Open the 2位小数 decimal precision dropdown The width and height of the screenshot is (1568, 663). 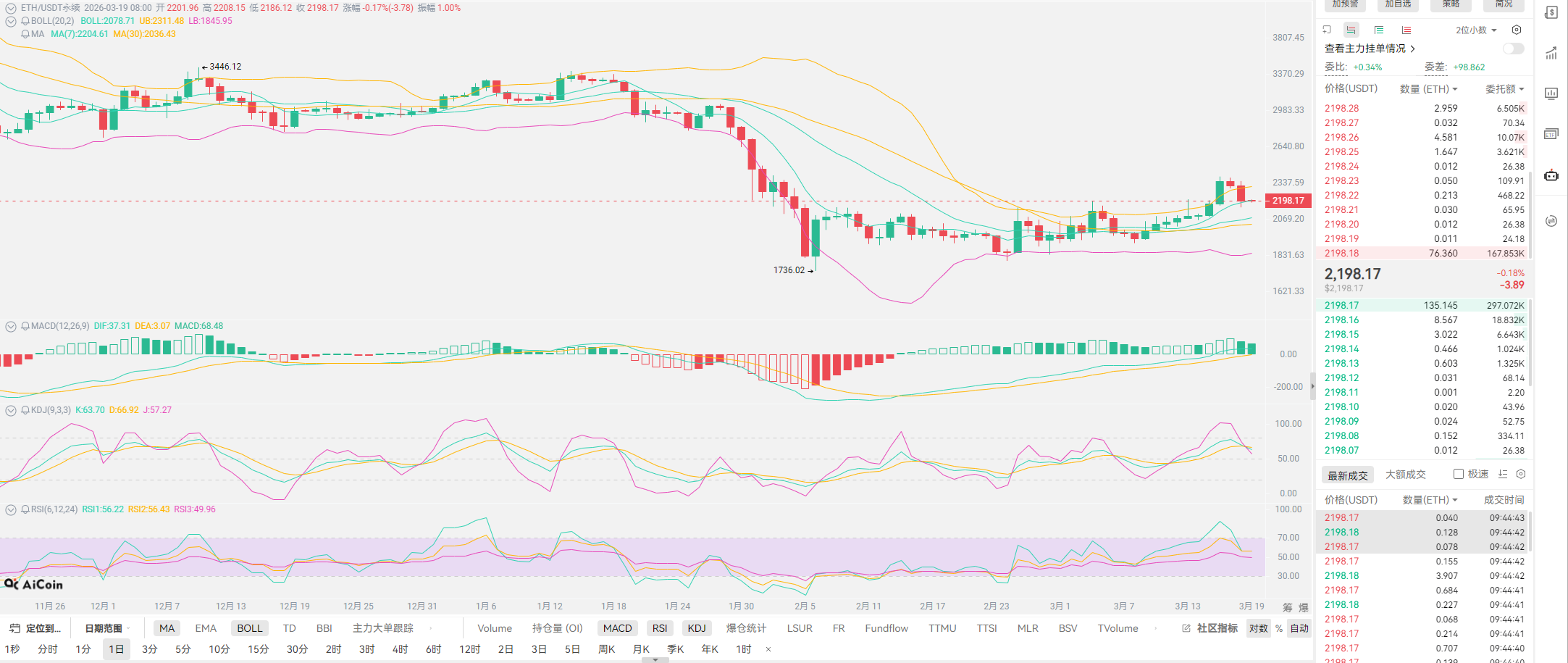point(1476,30)
